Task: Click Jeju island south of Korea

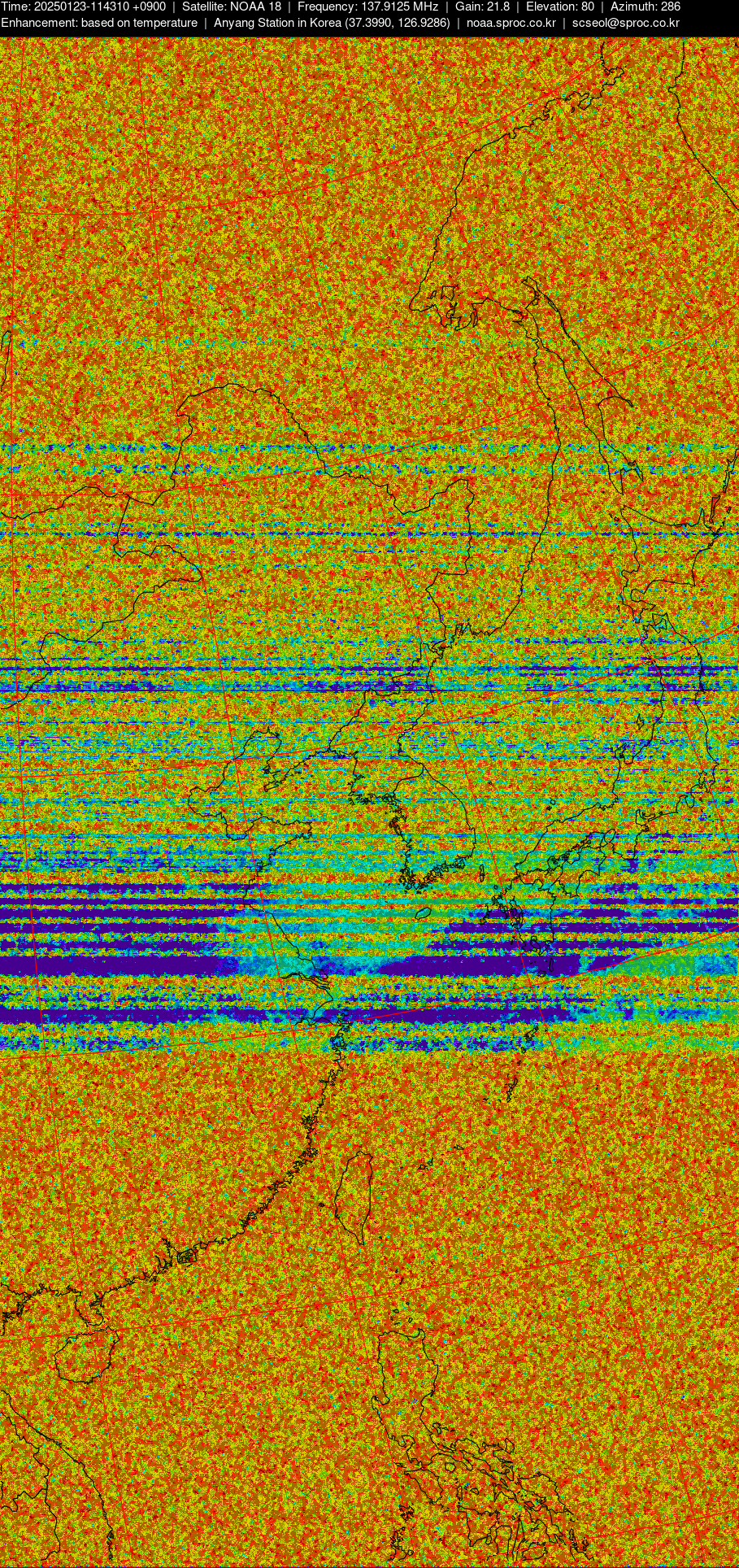Action: click(x=423, y=913)
